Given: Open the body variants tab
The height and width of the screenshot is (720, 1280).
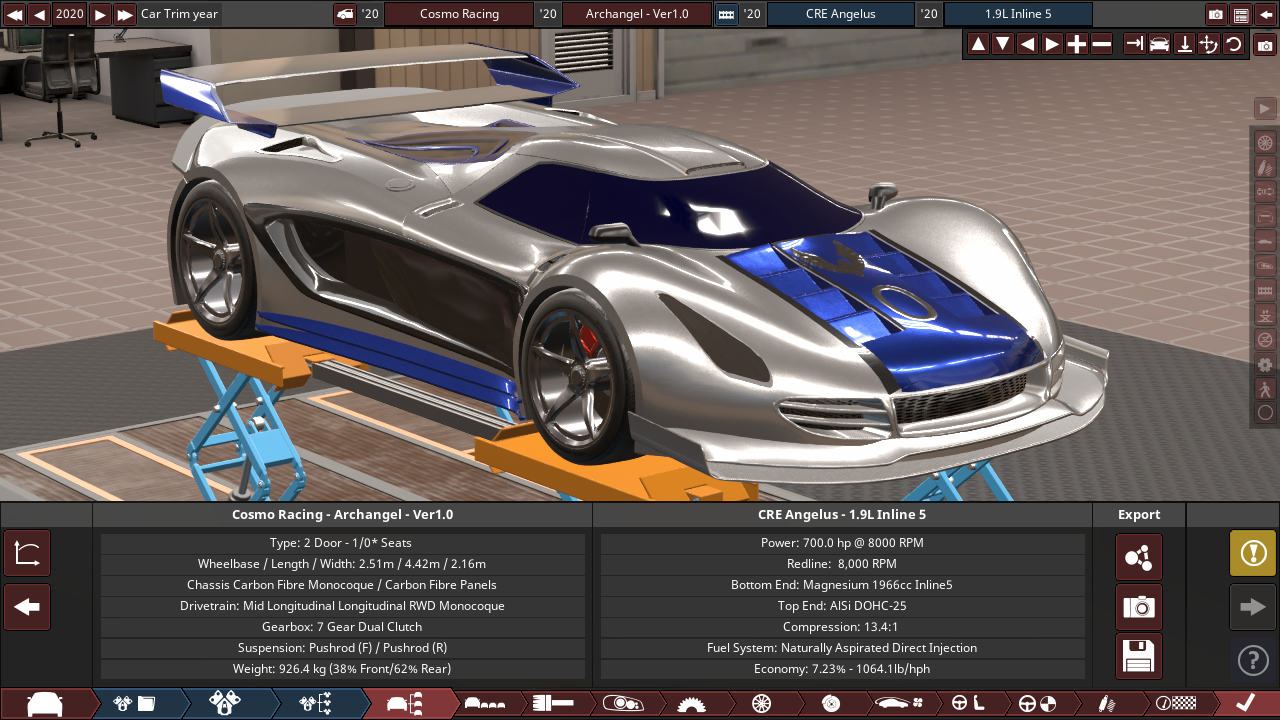Looking at the screenshot, I should click(x=486, y=704).
